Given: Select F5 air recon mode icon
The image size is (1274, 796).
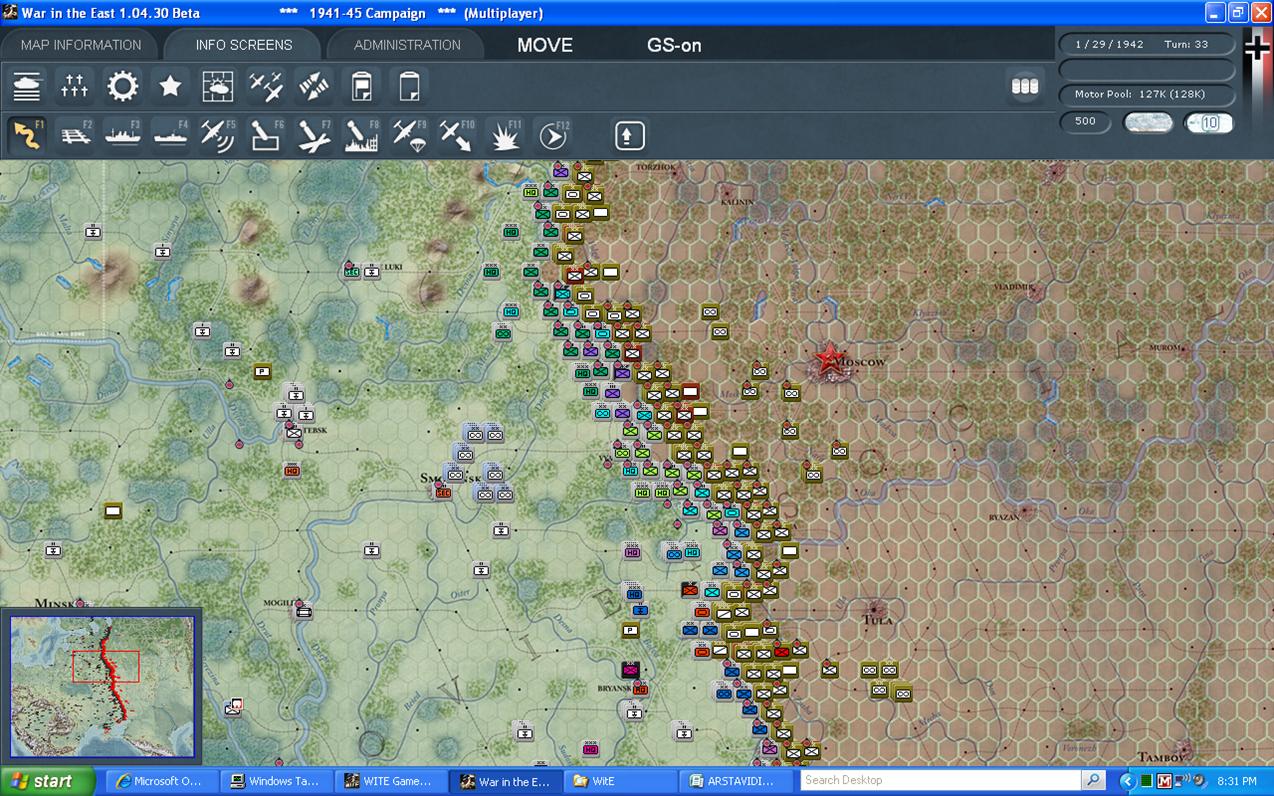Looking at the screenshot, I should pyautogui.click(x=218, y=135).
